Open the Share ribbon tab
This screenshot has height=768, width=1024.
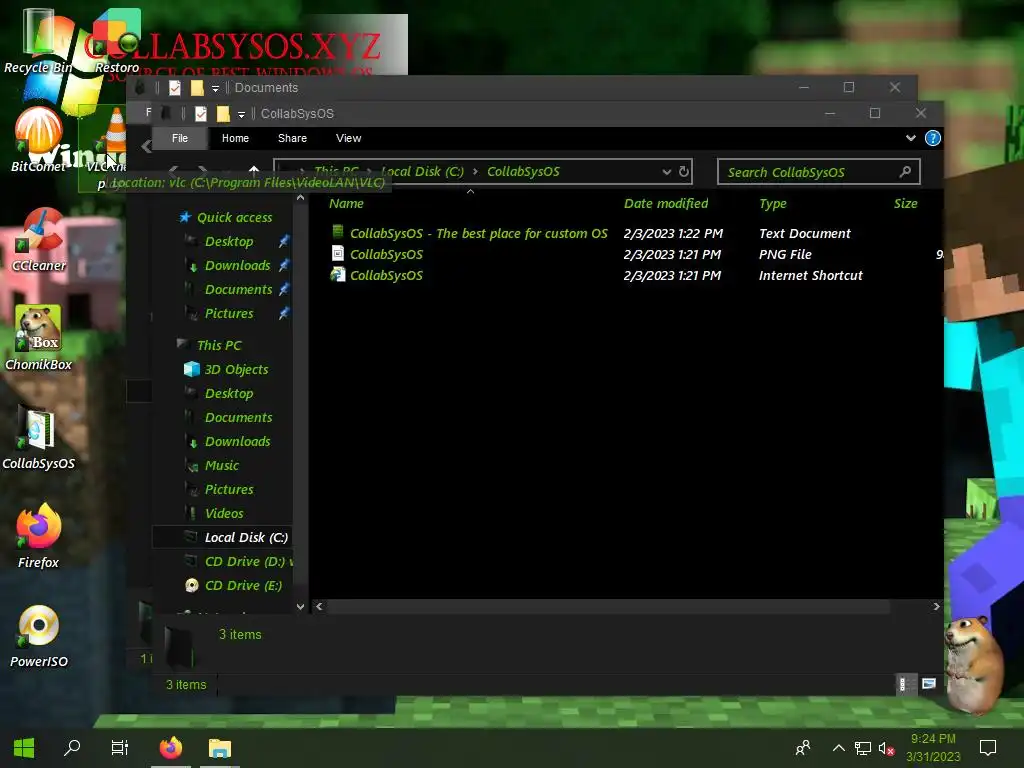point(292,138)
